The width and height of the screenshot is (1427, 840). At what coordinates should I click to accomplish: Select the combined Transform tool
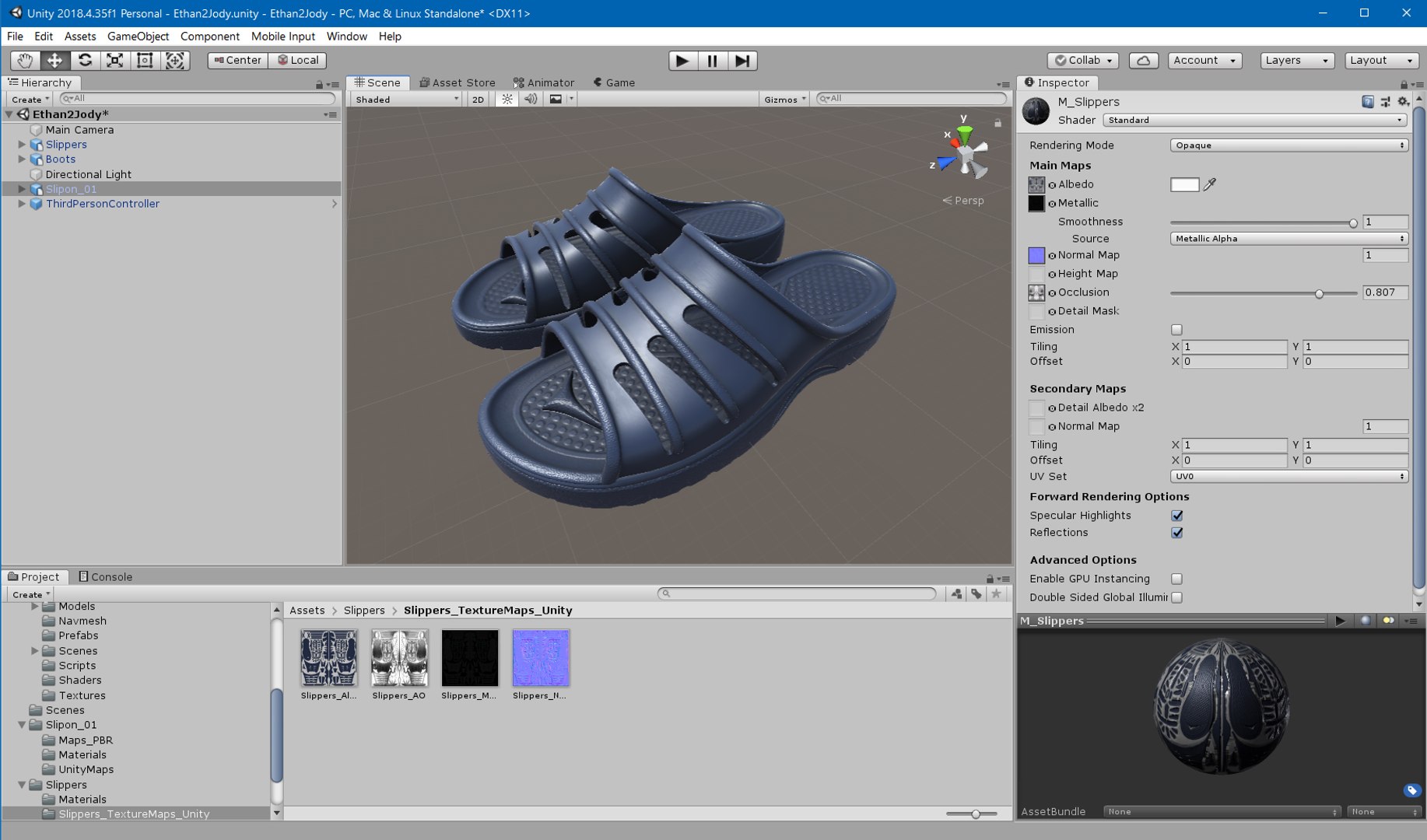tap(175, 61)
